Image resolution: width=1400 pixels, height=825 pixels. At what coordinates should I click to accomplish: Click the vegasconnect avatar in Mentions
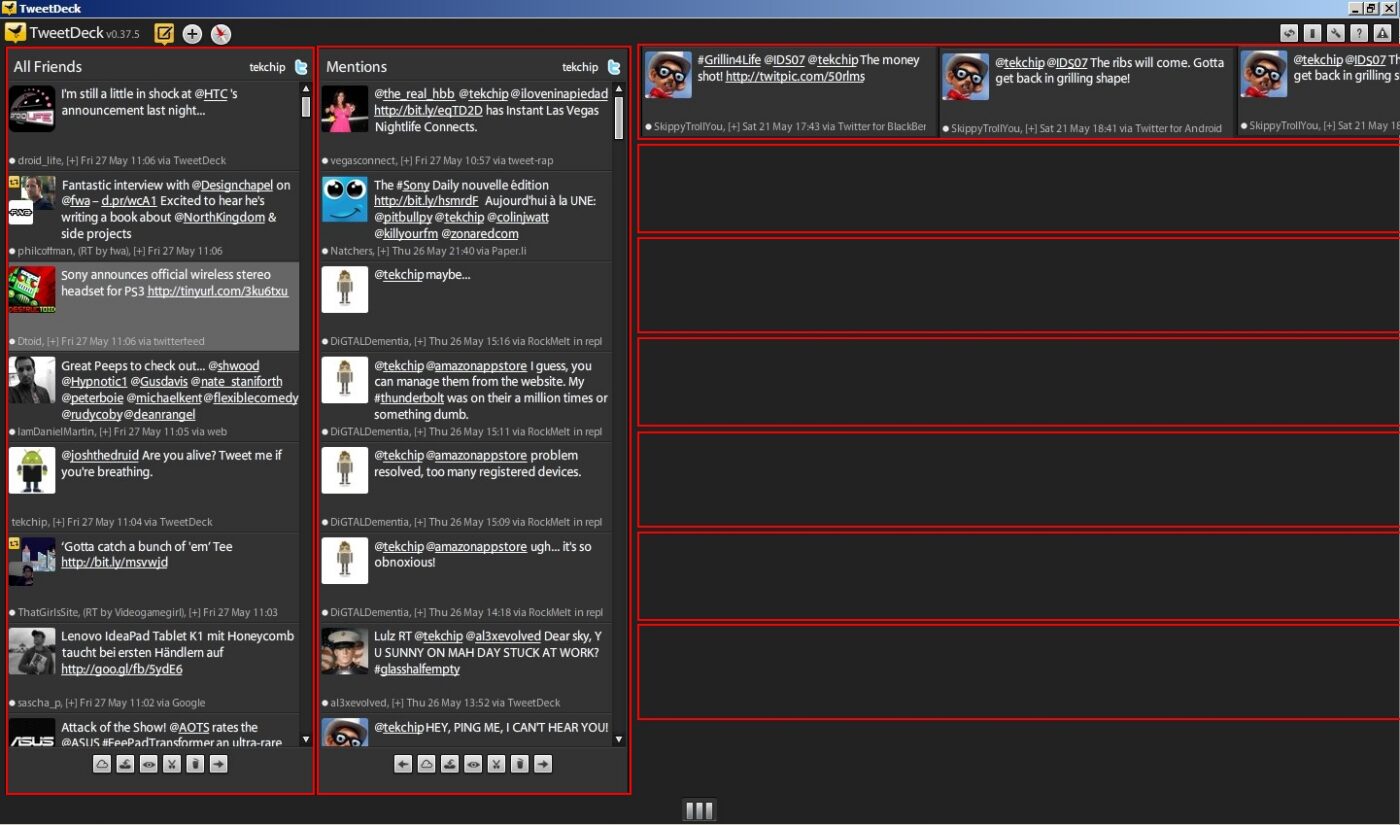(345, 109)
